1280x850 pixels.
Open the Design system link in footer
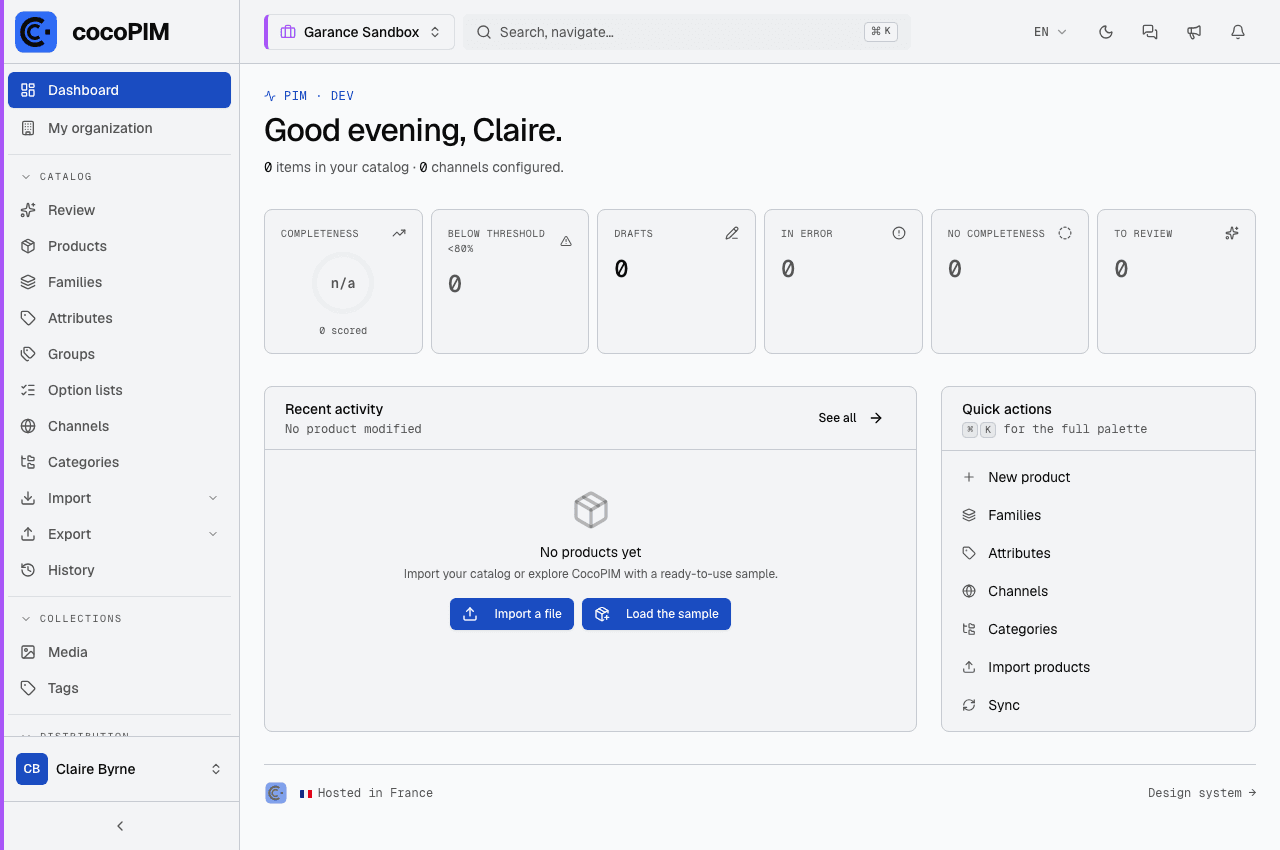1202,793
